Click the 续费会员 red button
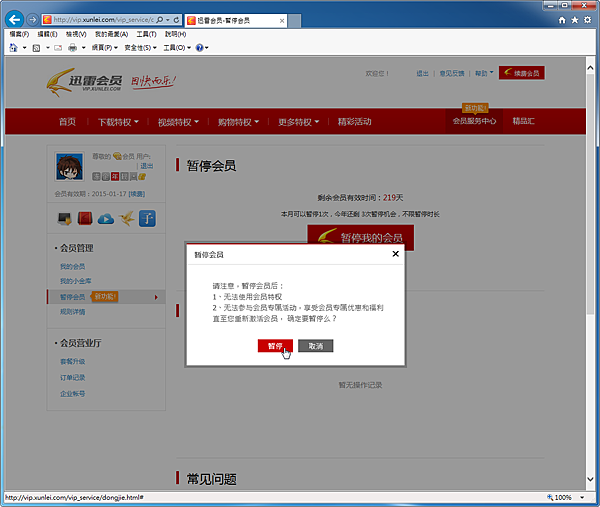This screenshot has height=507, width=600. tap(522, 73)
